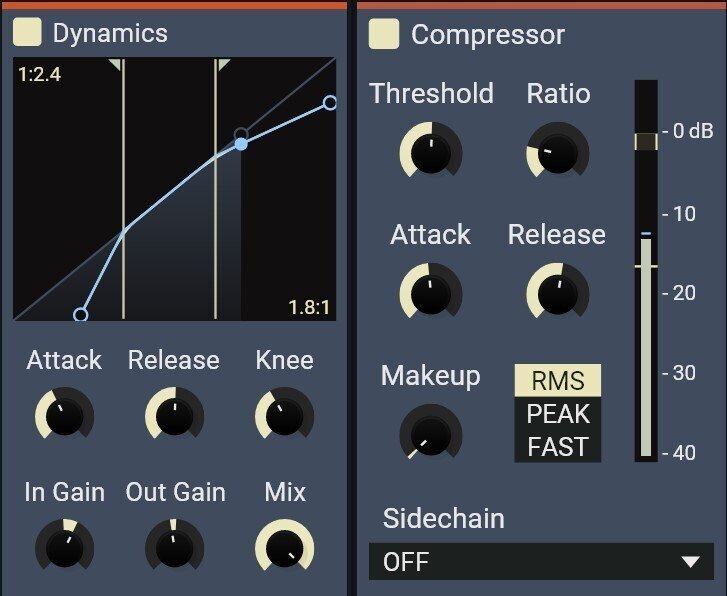This screenshot has width=727, height=596.
Task: Click the Makeup gain knob
Action: click(x=431, y=433)
